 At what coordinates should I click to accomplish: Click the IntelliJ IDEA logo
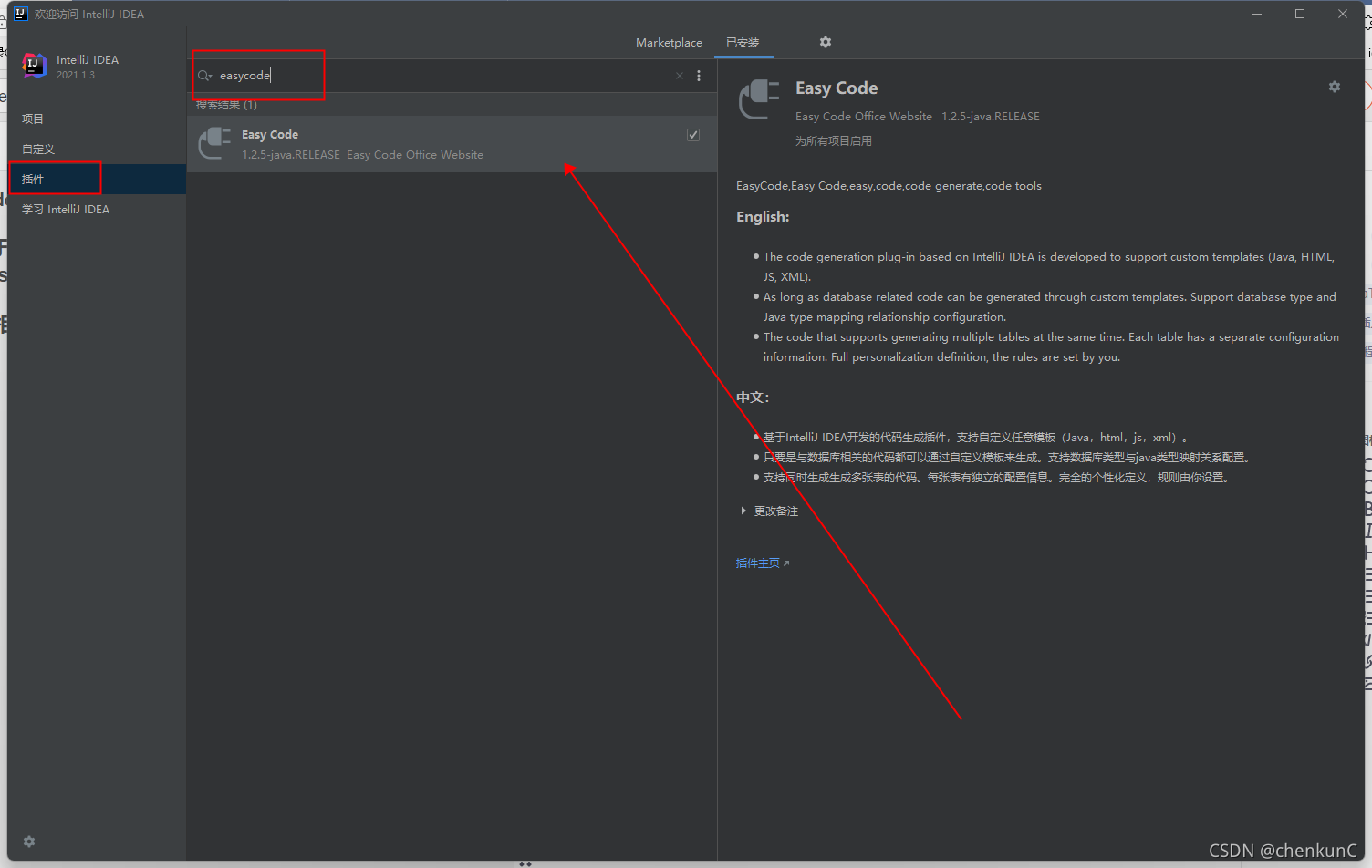[x=35, y=66]
